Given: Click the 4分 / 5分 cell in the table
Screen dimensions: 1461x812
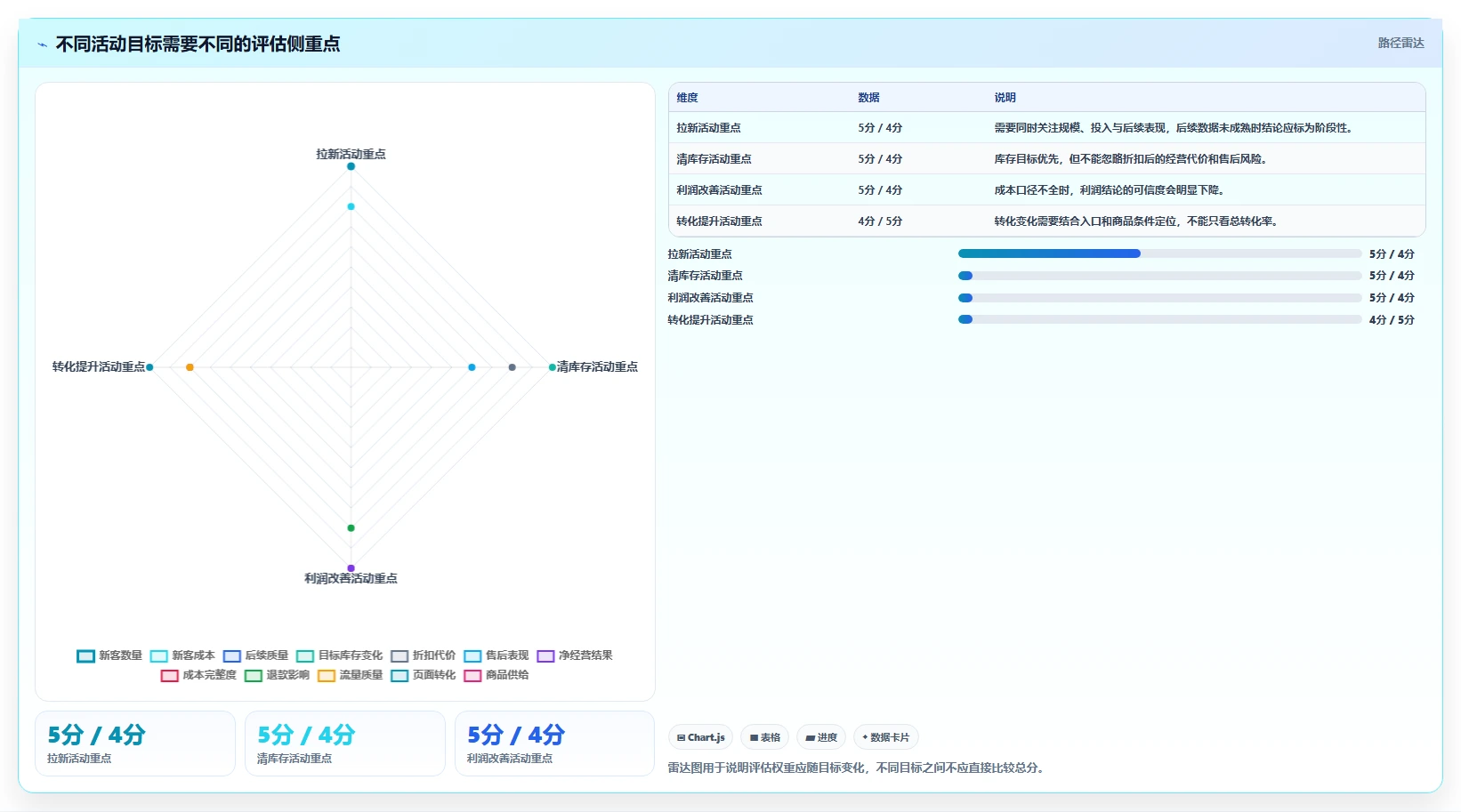Looking at the screenshot, I should (x=880, y=221).
